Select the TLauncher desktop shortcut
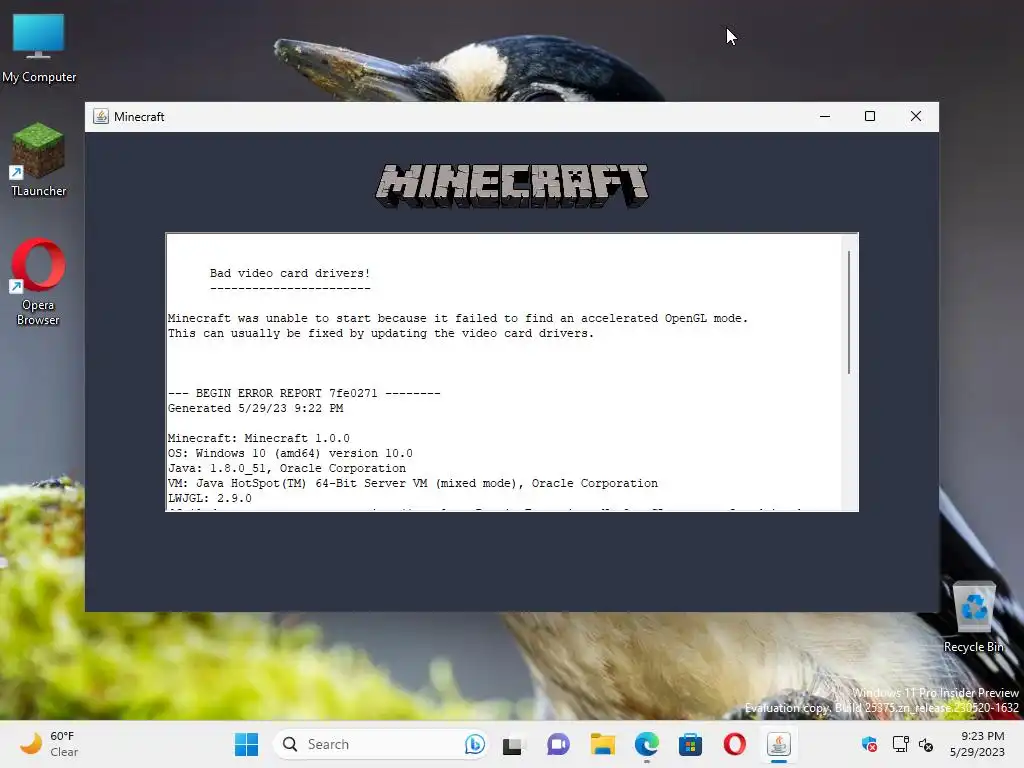Viewport: 1024px width, 768px height. pyautogui.click(x=39, y=160)
